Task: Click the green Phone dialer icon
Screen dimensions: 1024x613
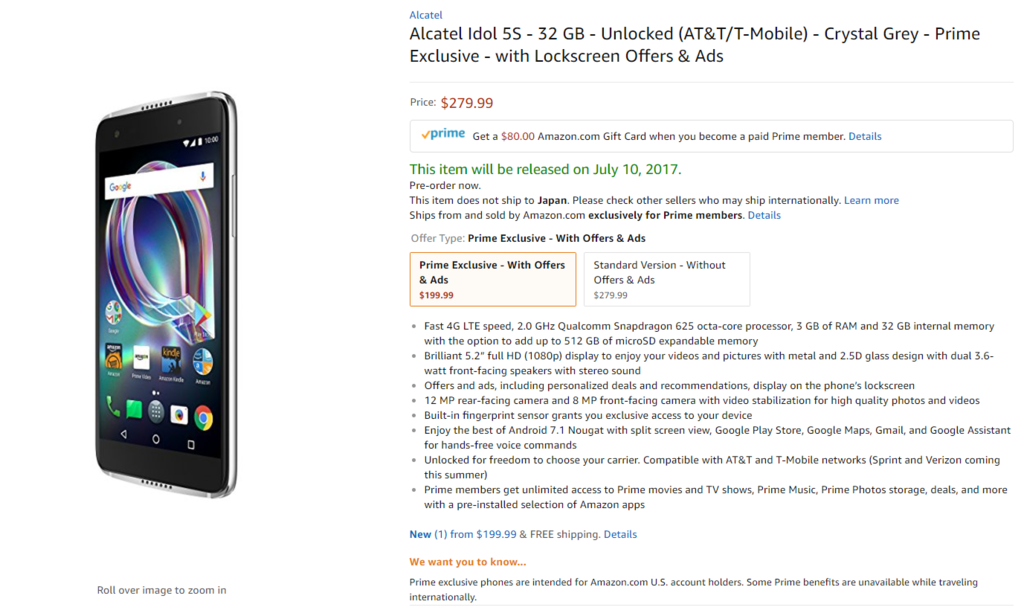Action: [113, 408]
